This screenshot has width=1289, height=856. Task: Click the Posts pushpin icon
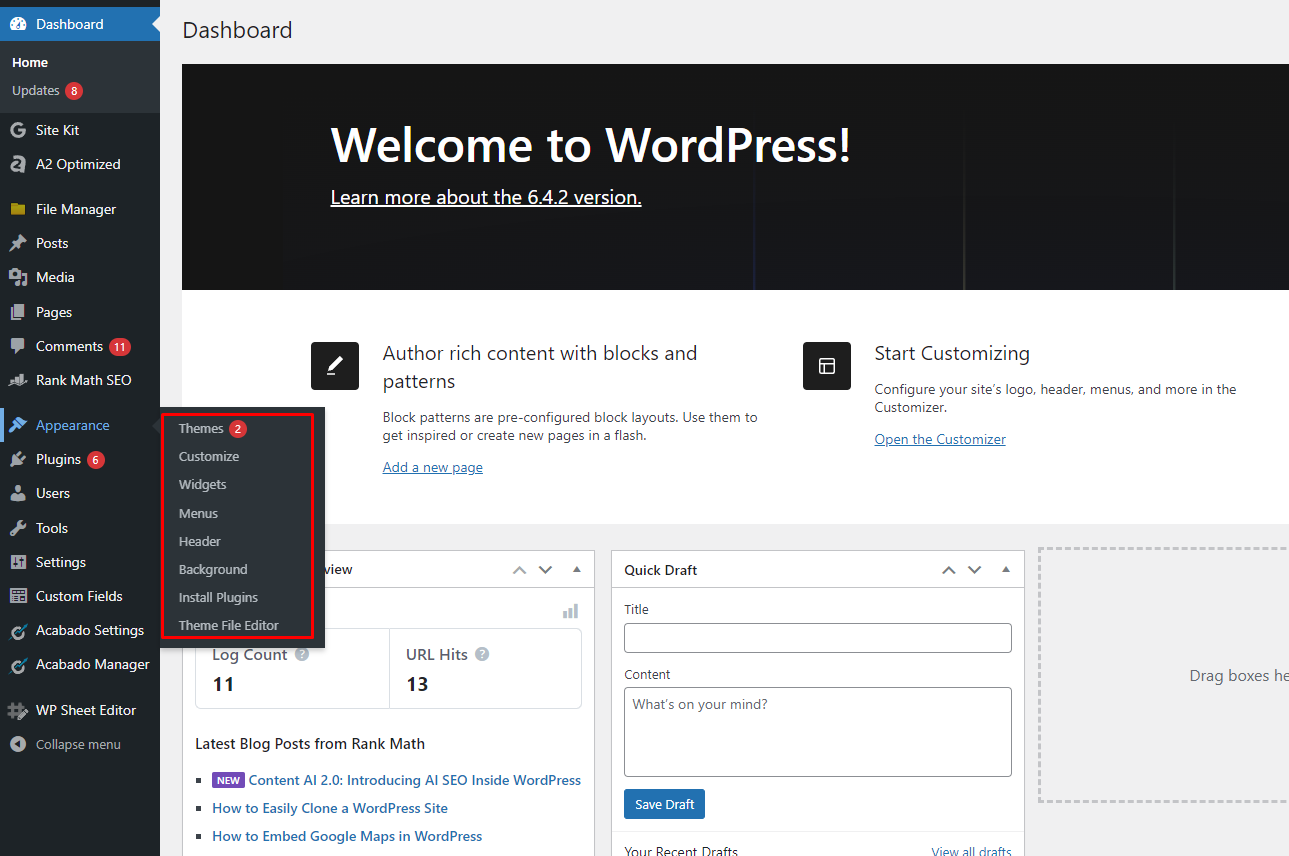(x=17, y=243)
